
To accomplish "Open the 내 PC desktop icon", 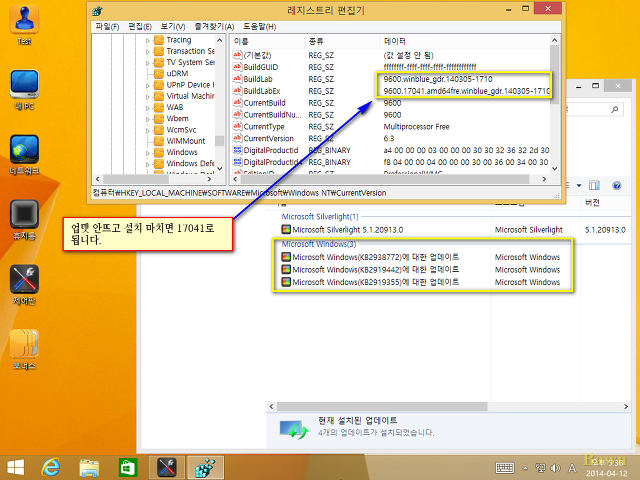I will click(24, 89).
